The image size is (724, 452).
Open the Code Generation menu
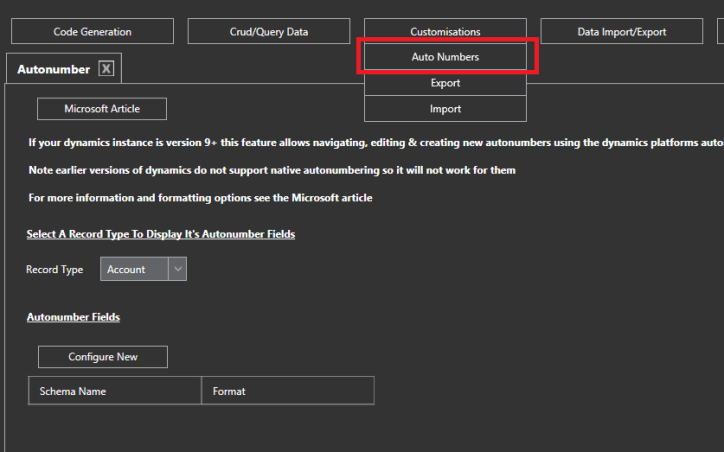pyautogui.click(x=92, y=32)
